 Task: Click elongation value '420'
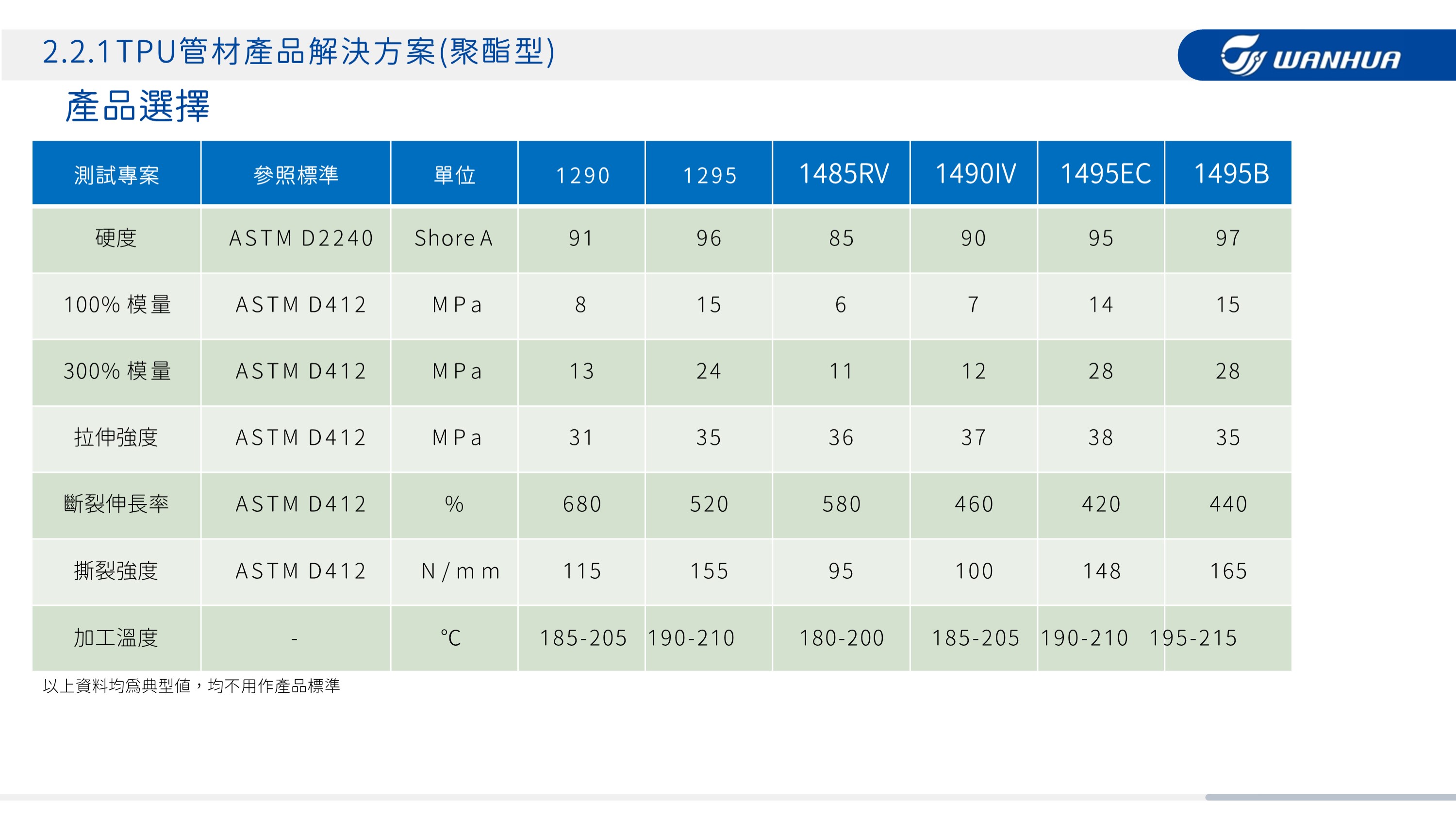[x=1101, y=503]
